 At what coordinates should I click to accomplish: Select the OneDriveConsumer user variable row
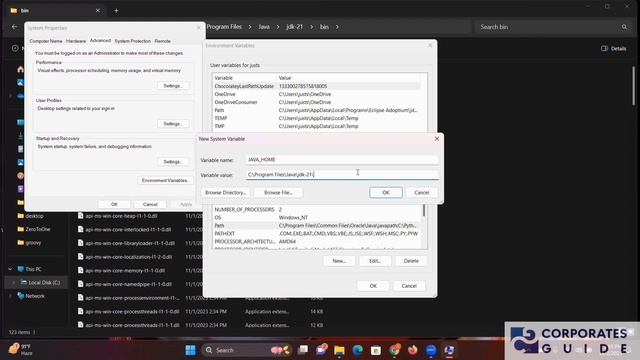[317, 102]
